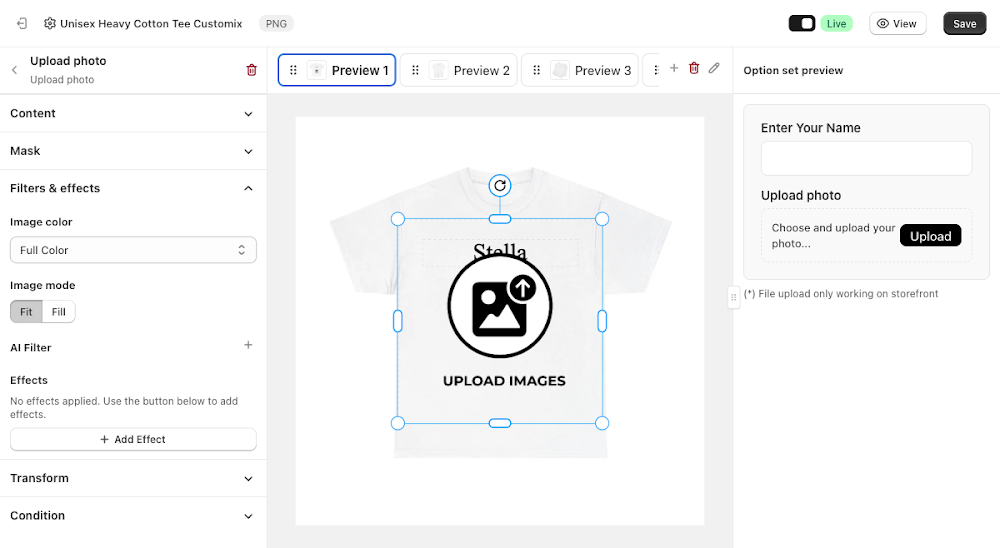Expand the Mask section
Image resolution: width=1000 pixels, height=548 pixels.
coord(133,151)
